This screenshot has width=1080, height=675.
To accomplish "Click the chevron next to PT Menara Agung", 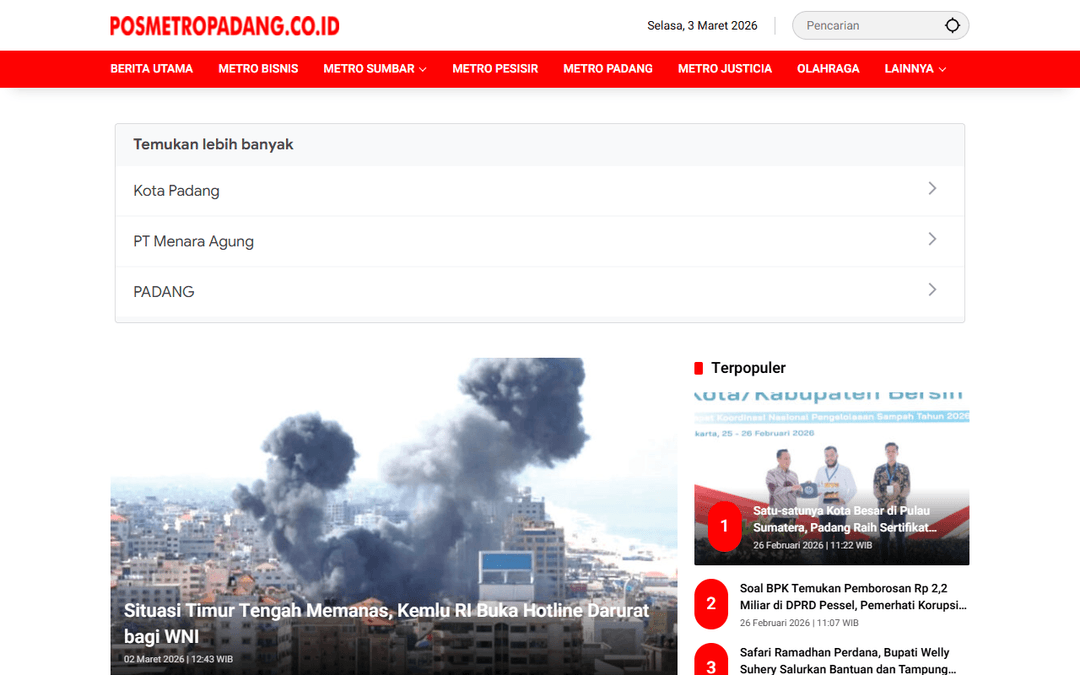I will [x=932, y=239].
